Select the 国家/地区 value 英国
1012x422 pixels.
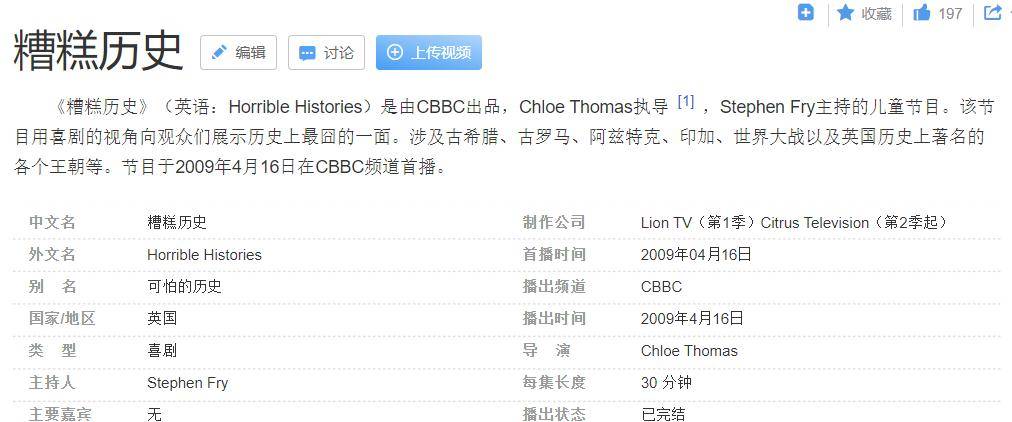click(x=162, y=318)
